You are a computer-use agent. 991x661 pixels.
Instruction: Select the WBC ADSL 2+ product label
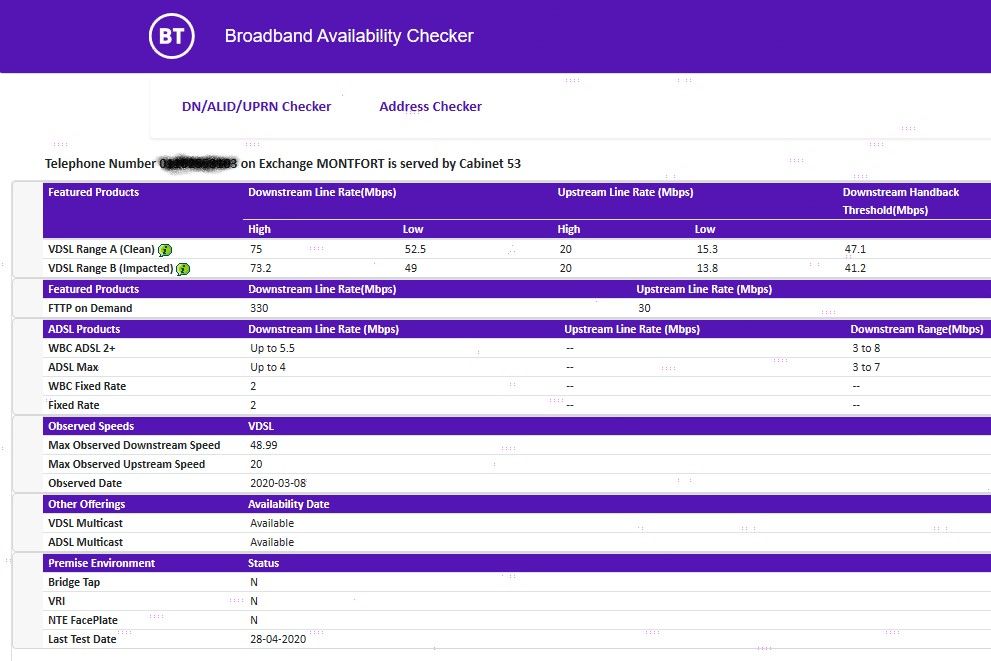point(87,348)
